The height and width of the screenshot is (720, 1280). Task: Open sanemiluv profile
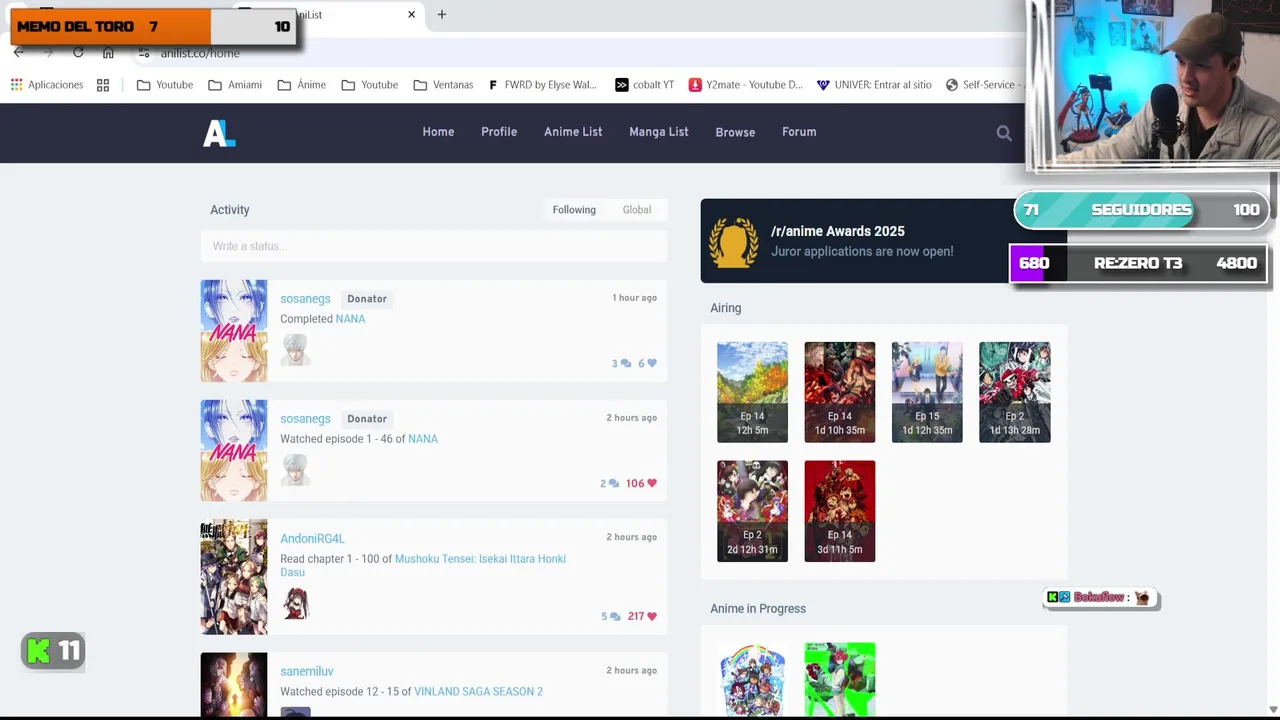click(307, 672)
